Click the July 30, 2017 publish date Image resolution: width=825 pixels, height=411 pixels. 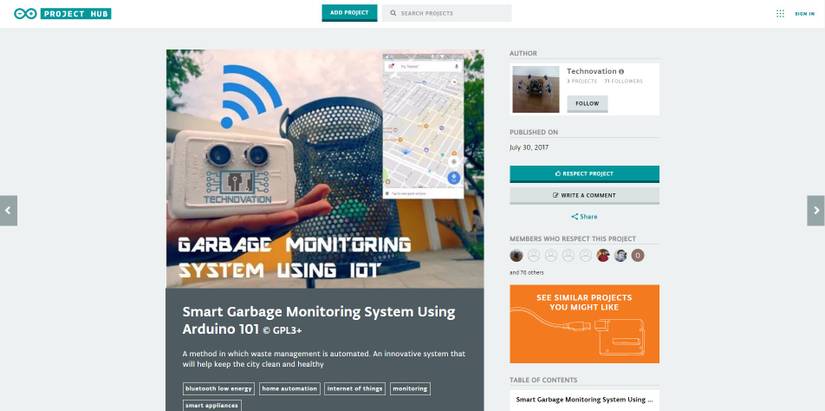coord(529,147)
